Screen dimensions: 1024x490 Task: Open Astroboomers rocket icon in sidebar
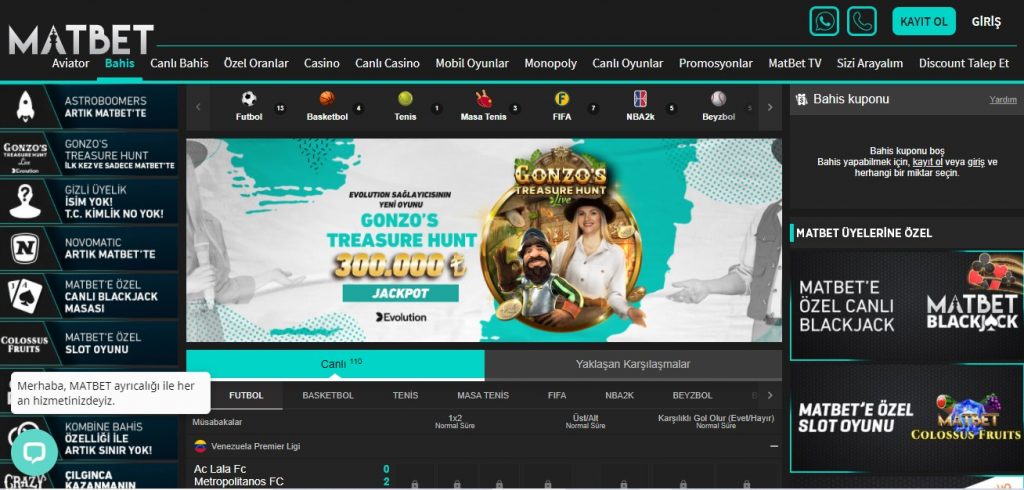point(25,107)
